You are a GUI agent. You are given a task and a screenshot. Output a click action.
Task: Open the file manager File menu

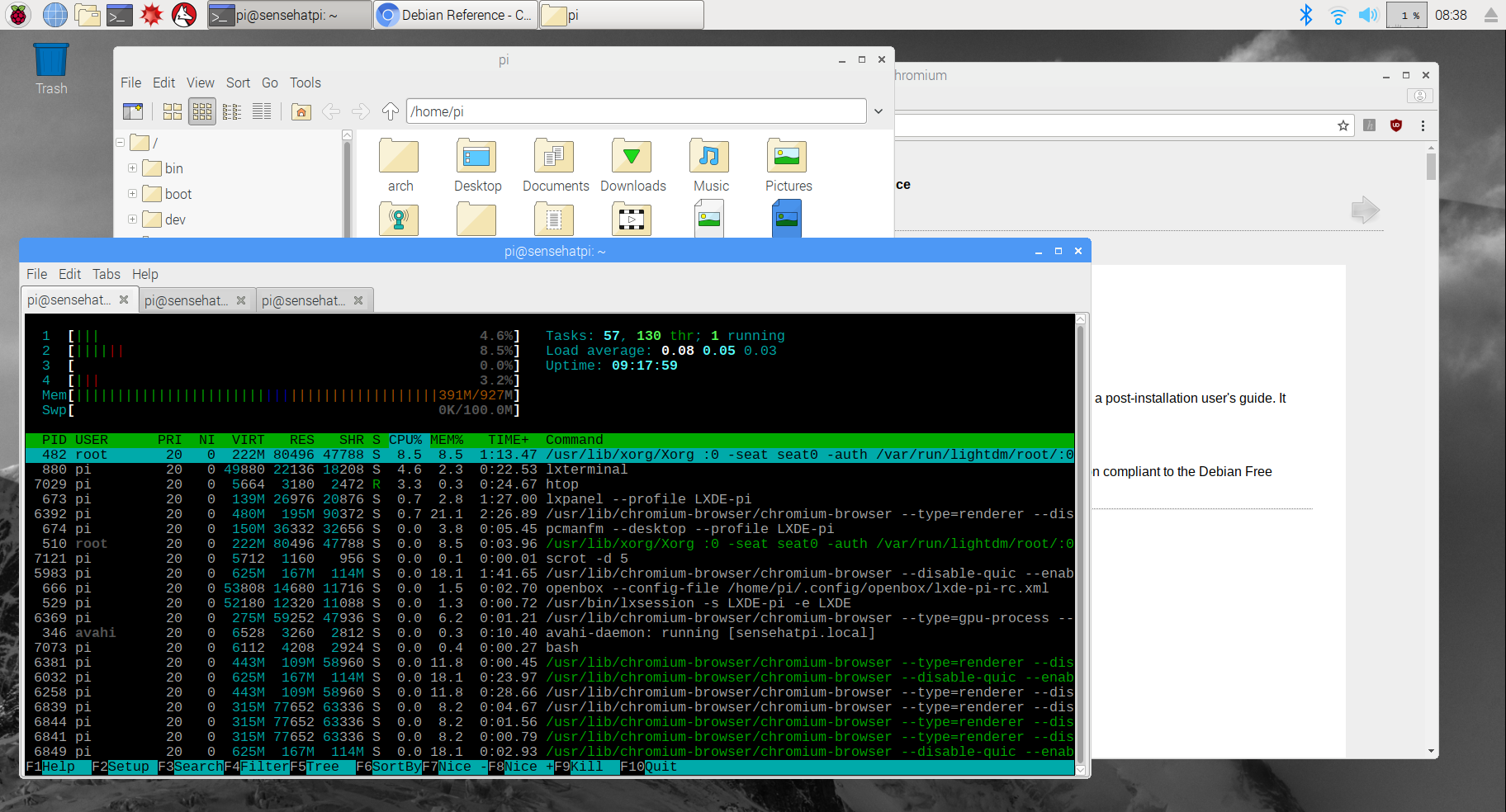tap(130, 83)
